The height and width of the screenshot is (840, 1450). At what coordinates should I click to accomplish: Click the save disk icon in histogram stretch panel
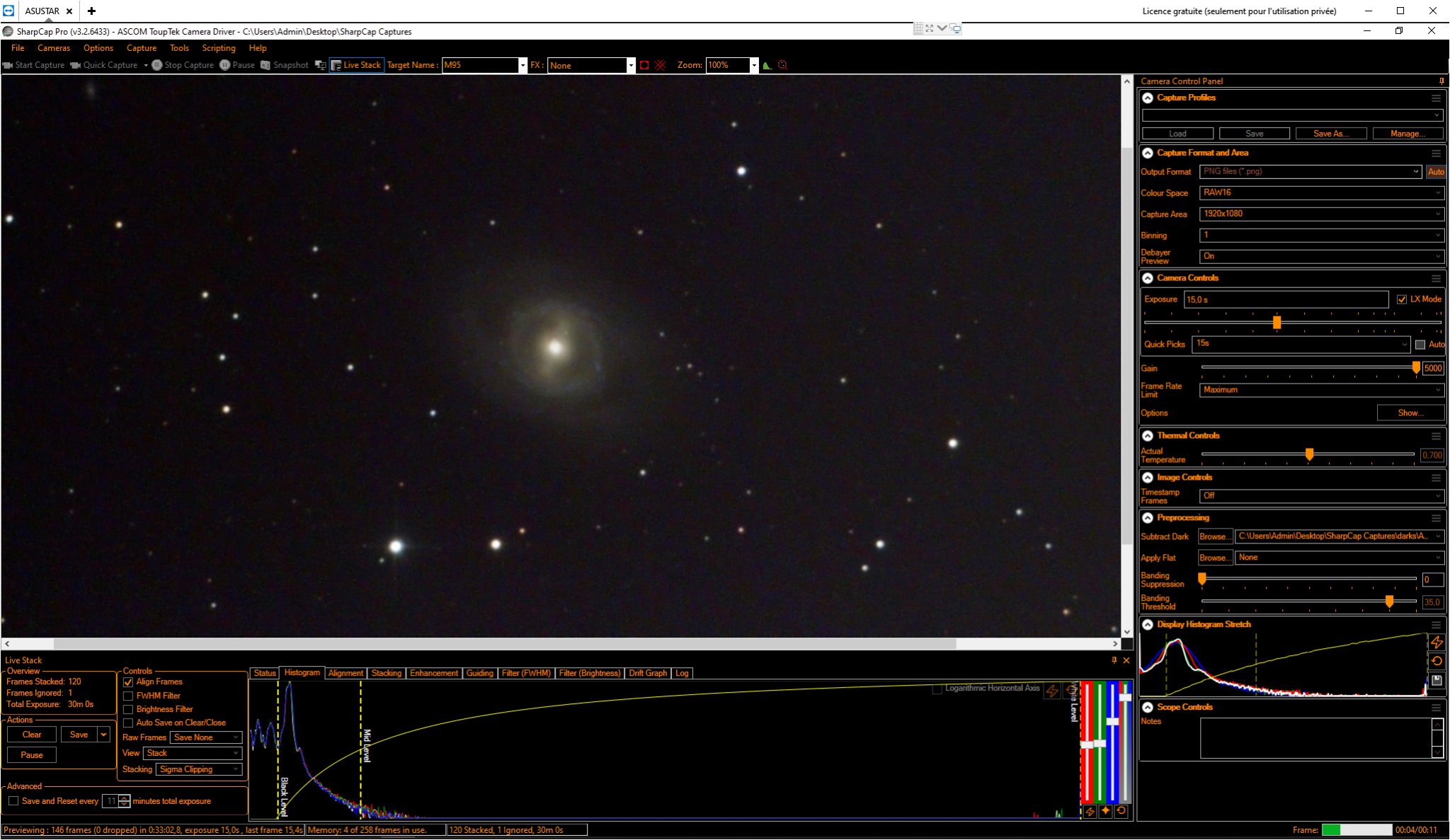1437,680
